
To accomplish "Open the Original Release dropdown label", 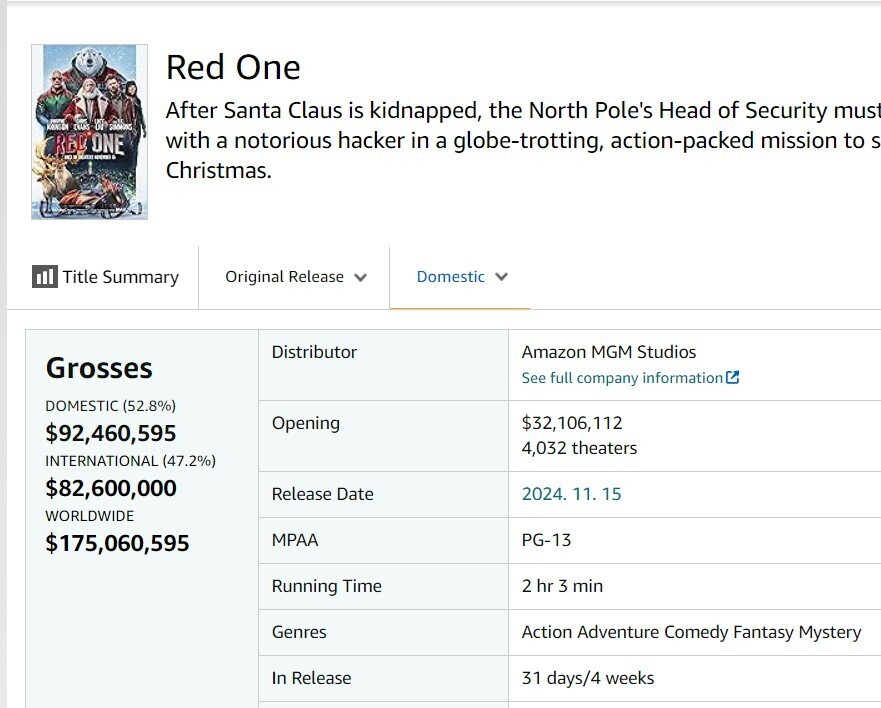I will (x=284, y=277).
